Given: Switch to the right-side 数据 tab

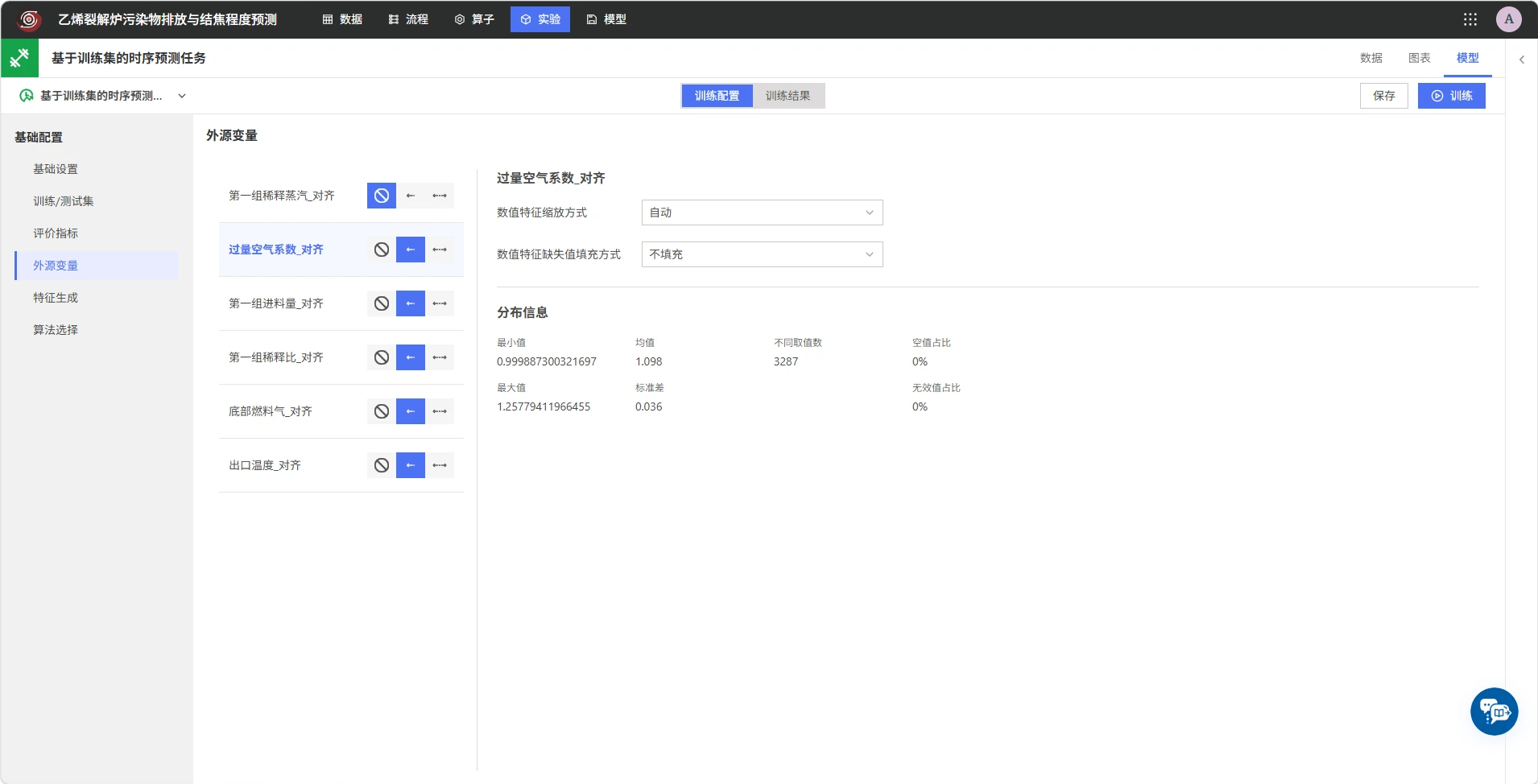Looking at the screenshot, I should coord(1371,58).
